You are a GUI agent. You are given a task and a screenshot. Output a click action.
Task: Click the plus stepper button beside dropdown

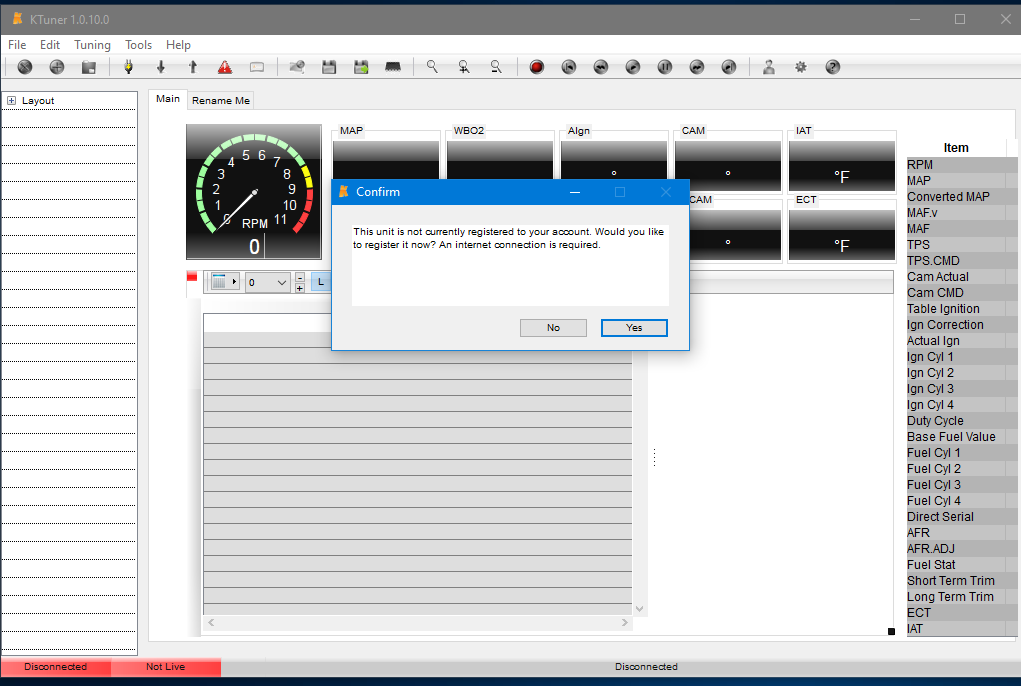(x=299, y=288)
